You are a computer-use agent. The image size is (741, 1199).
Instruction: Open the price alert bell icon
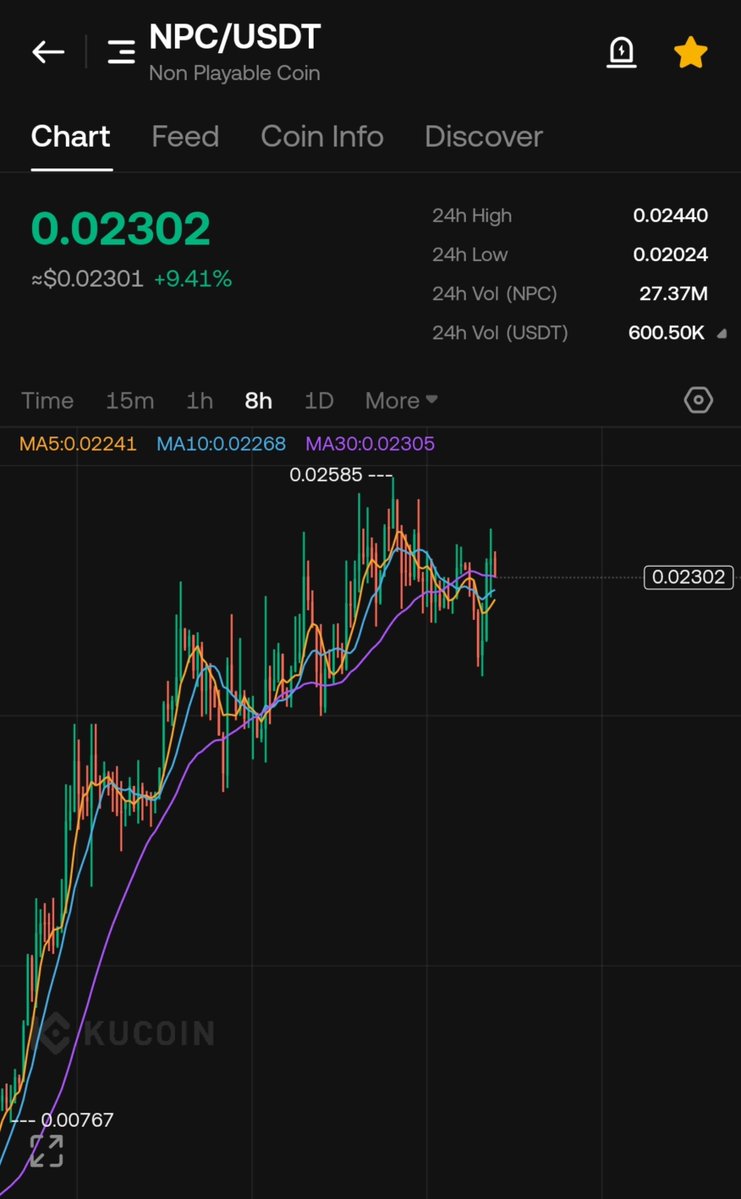[x=622, y=53]
